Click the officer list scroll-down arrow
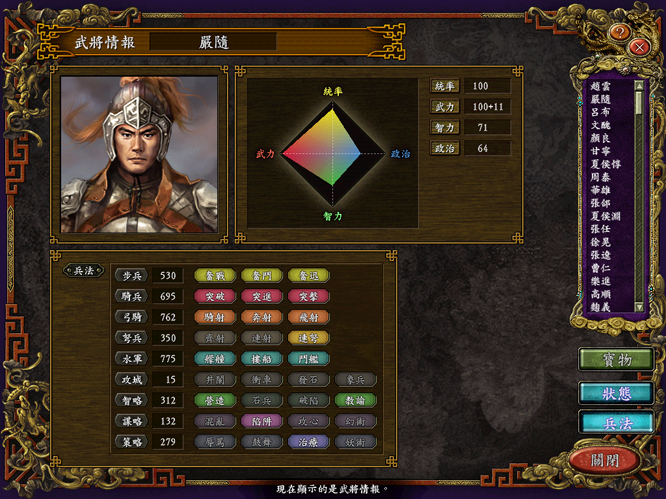Screen dimensions: 666x499 638,307
